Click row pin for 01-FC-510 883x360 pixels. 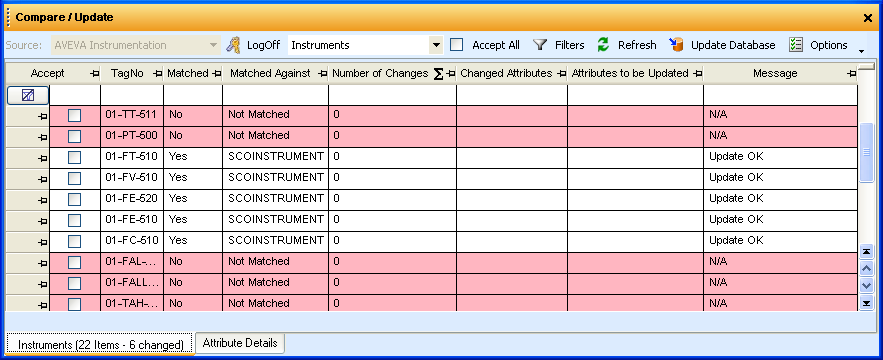[x=42, y=242]
